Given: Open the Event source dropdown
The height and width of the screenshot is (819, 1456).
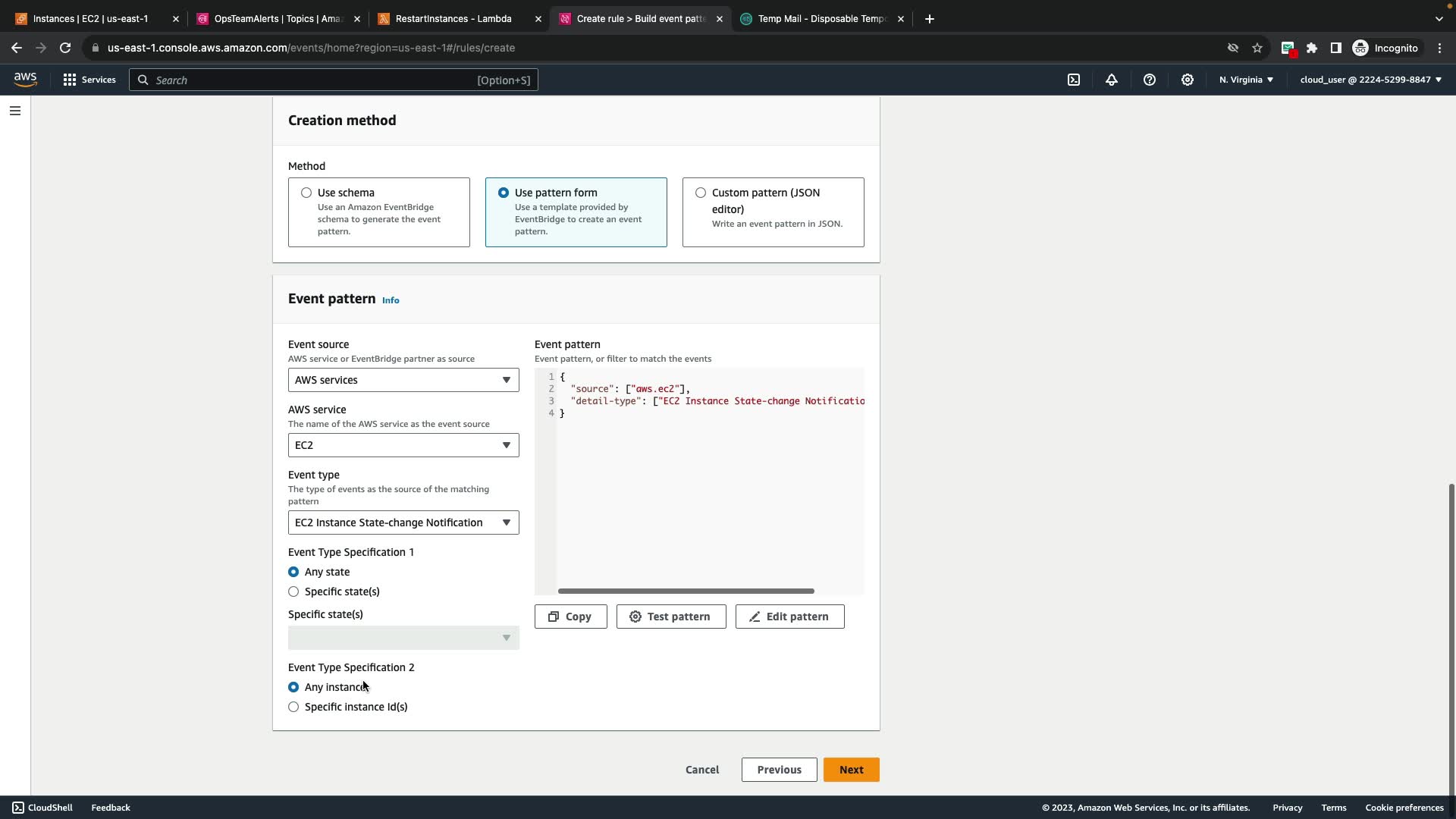Looking at the screenshot, I should (x=403, y=380).
